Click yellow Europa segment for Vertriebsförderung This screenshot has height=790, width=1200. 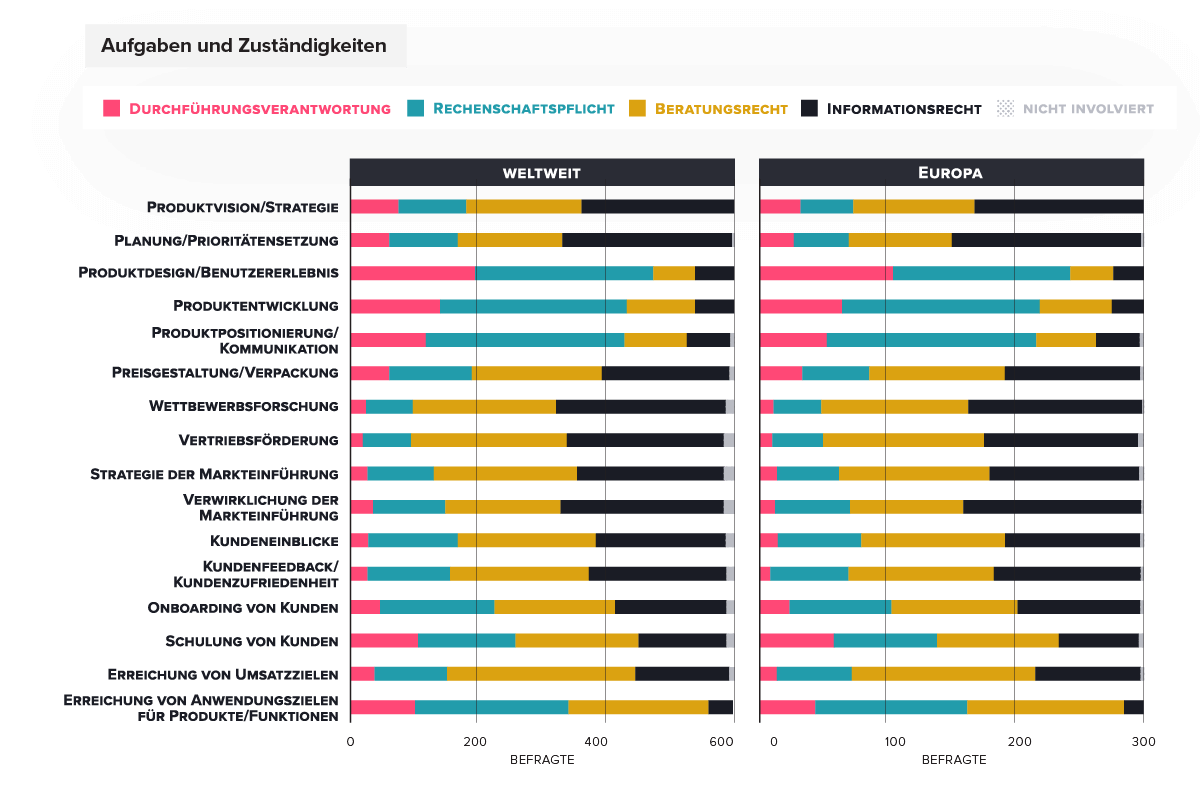pos(903,440)
